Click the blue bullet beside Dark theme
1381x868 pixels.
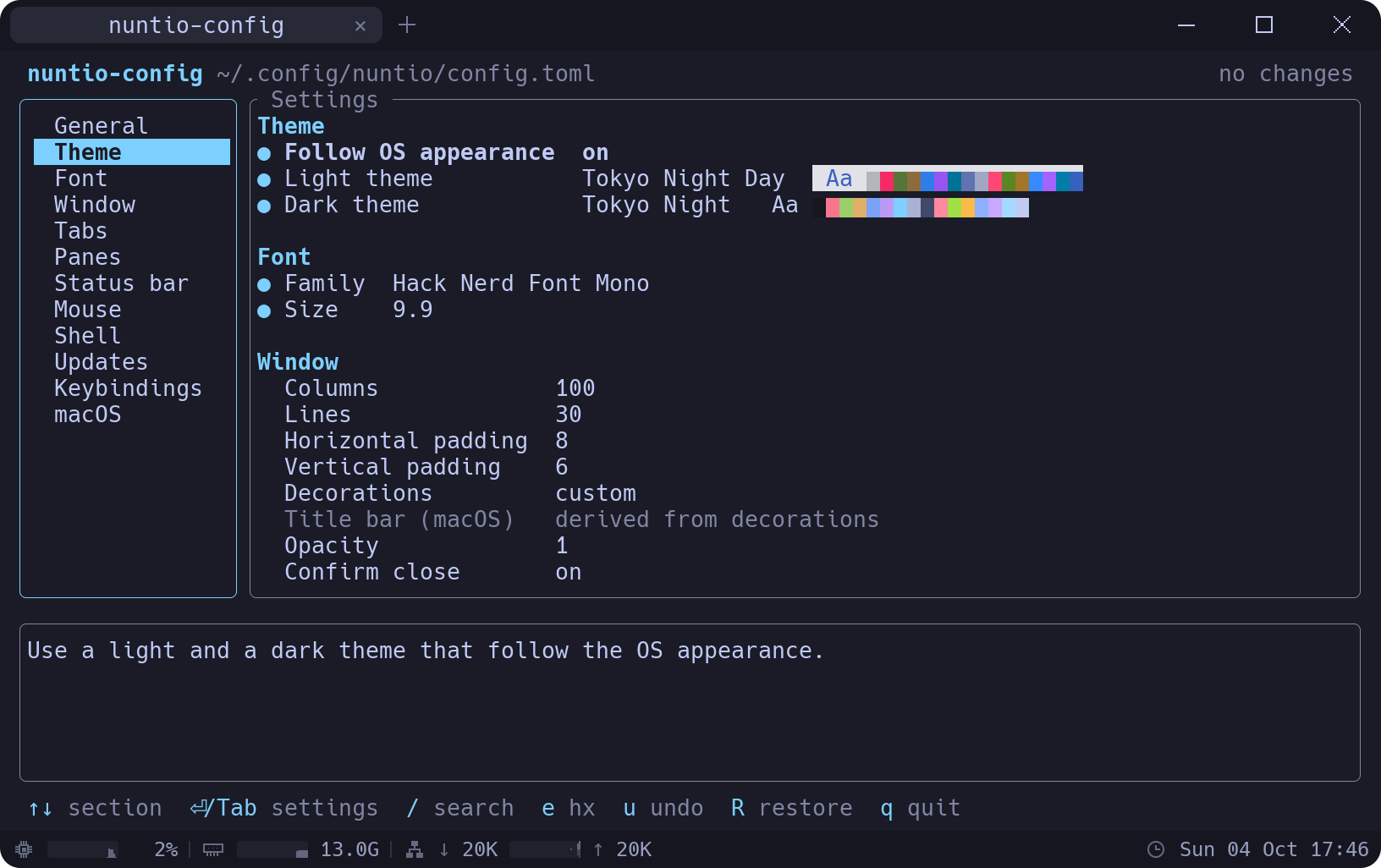(264, 206)
